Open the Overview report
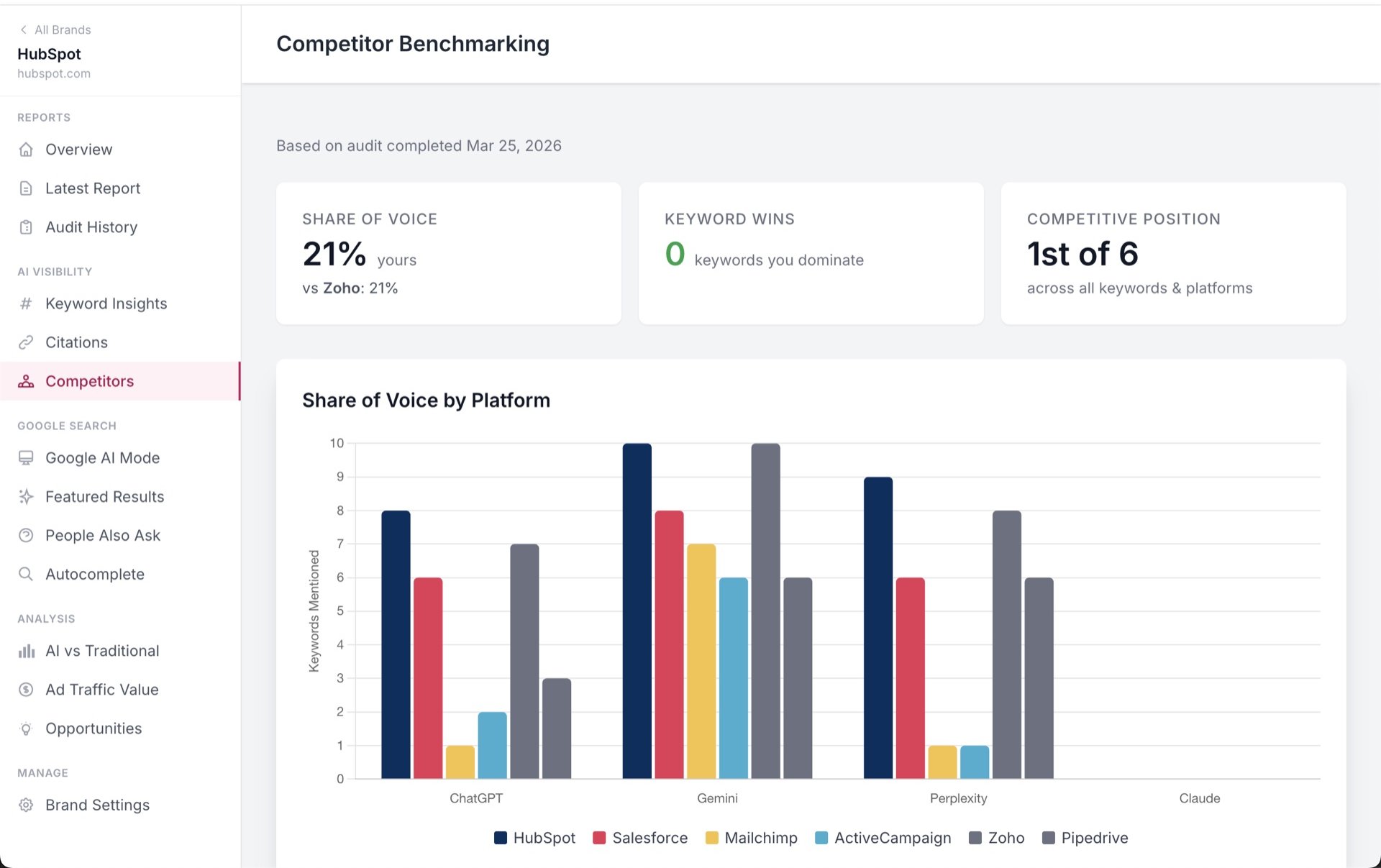 click(120, 150)
